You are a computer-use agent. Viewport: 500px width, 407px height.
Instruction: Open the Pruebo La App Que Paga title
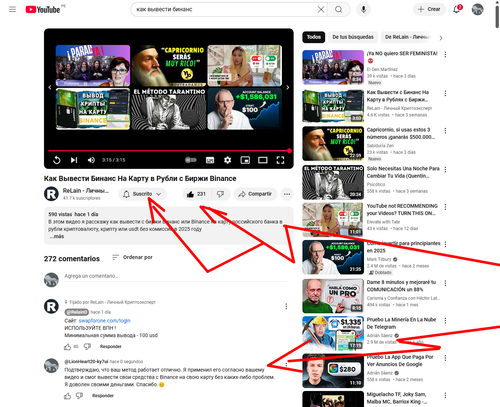(x=400, y=361)
